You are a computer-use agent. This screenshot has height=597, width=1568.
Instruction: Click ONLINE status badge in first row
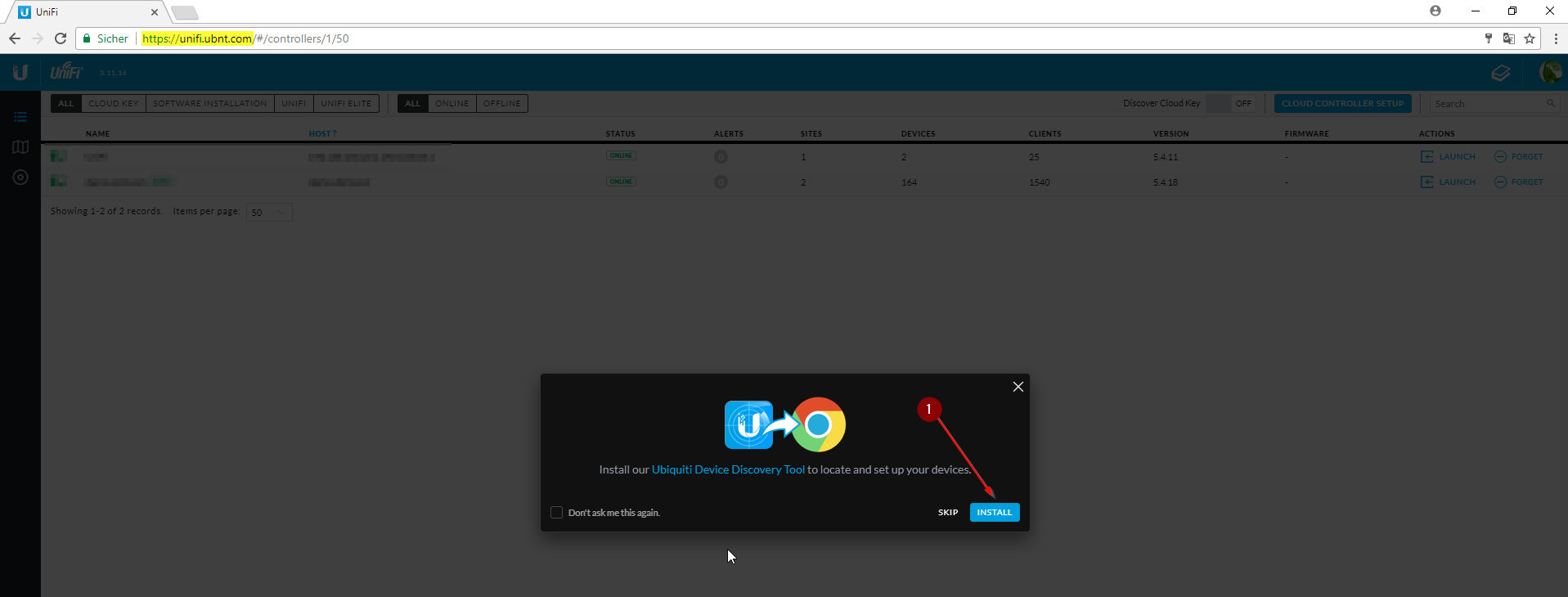(621, 155)
